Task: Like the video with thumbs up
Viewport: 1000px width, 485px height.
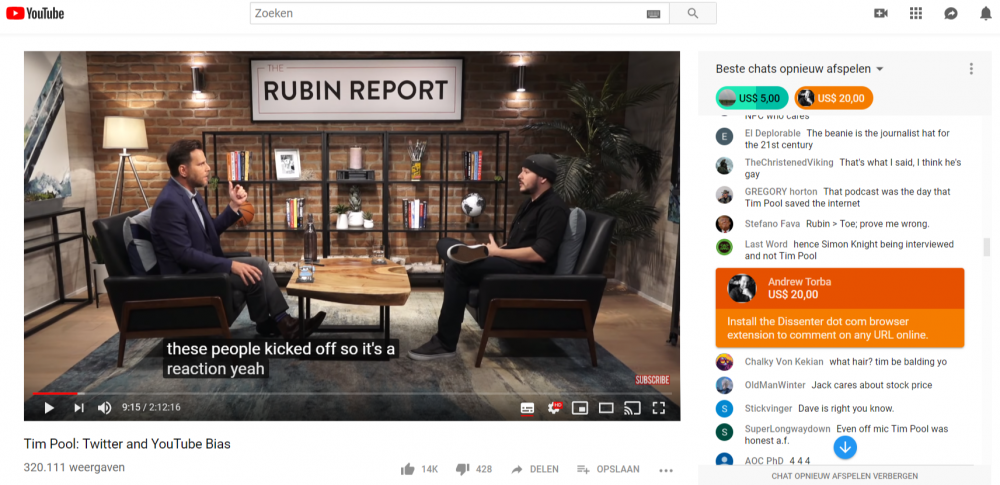Action: pyautogui.click(x=408, y=469)
